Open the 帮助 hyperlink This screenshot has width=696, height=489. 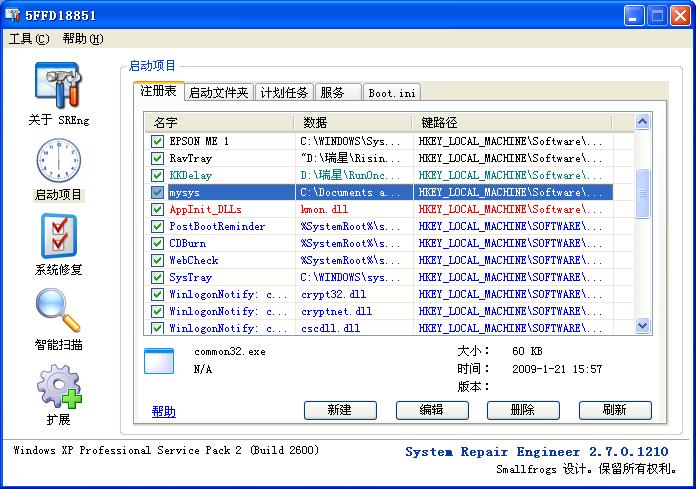coord(164,412)
